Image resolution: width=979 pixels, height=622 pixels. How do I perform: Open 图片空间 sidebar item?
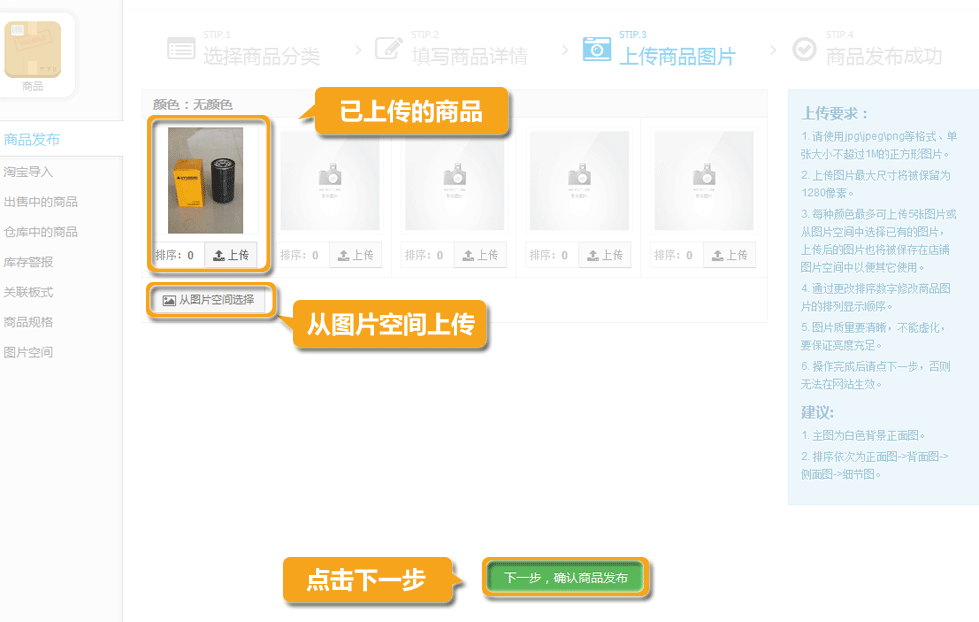[28, 352]
